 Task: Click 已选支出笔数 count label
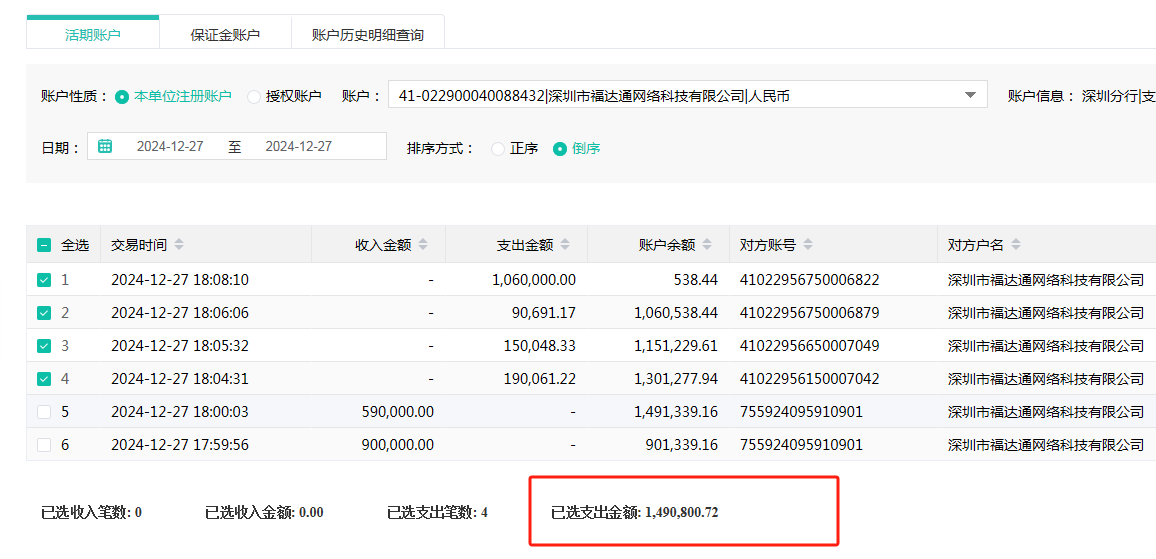[x=437, y=513]
